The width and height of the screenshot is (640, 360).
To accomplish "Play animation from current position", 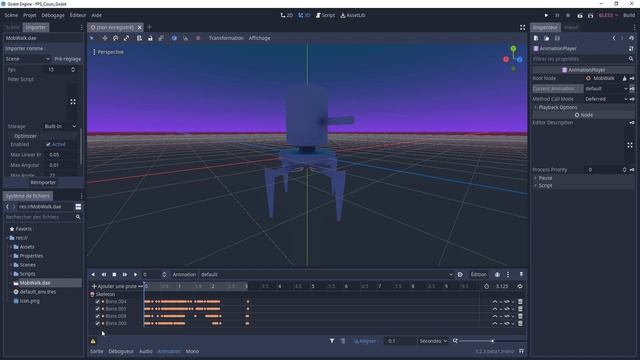I will click(x=136, y=275).
